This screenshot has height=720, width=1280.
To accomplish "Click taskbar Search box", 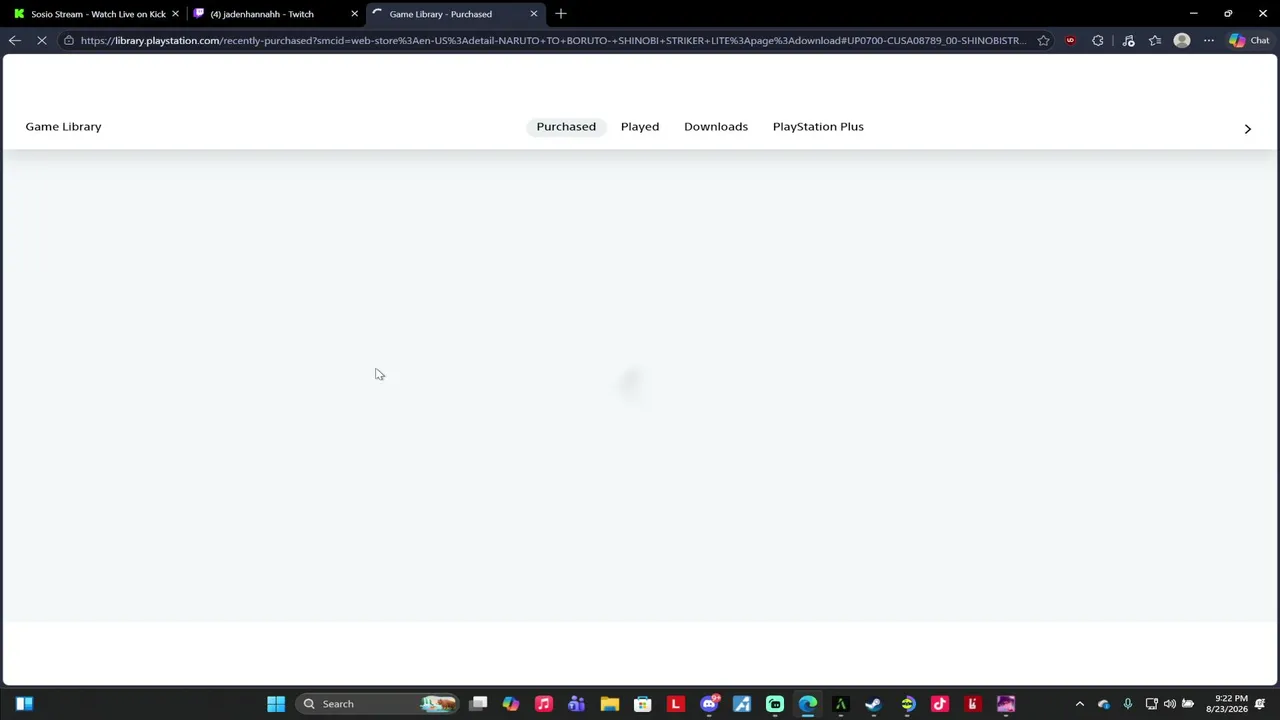I will point(377,704).
